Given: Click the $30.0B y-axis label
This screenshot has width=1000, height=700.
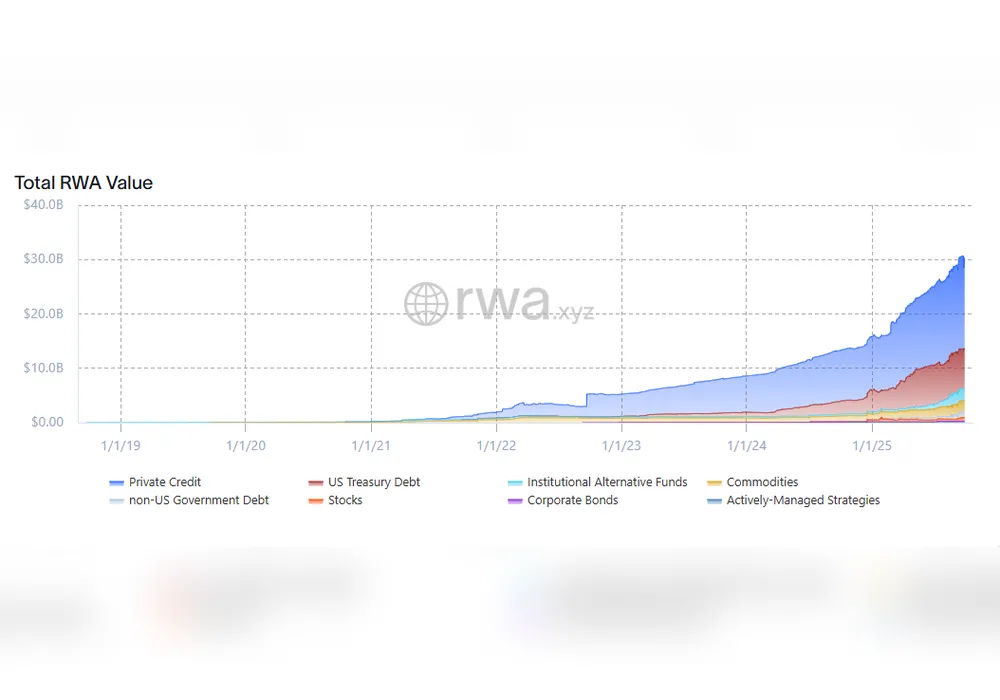Looking at the screenshot, I should click(43, 259).
